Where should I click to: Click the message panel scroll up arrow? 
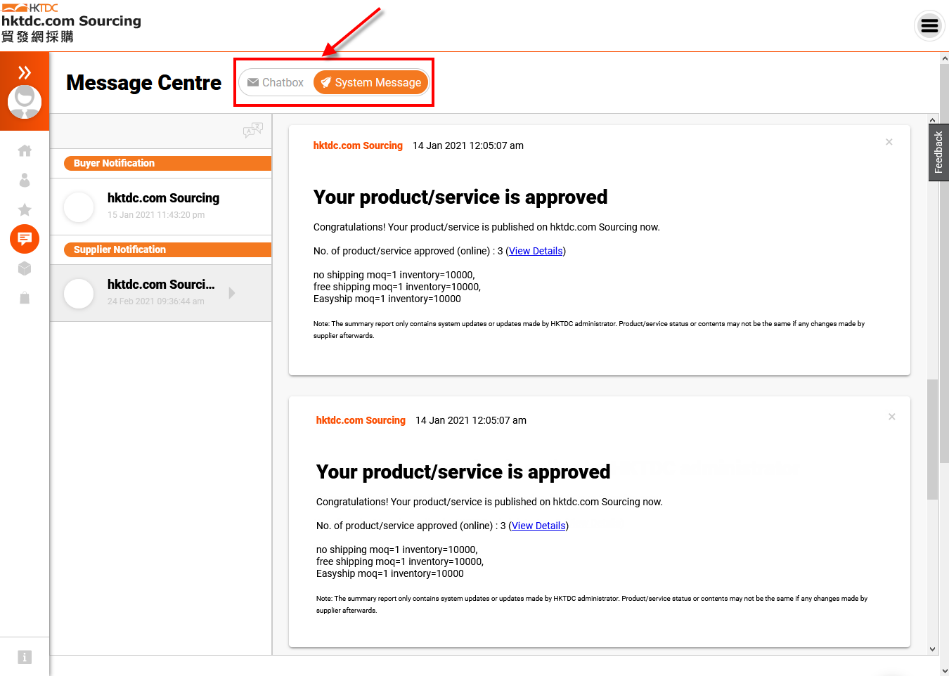click(x=933, y=120)
